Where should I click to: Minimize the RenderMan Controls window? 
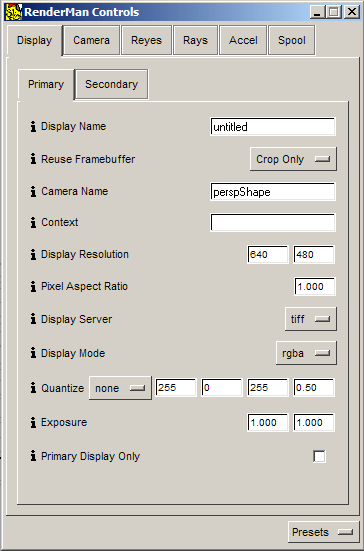point(318,13)
